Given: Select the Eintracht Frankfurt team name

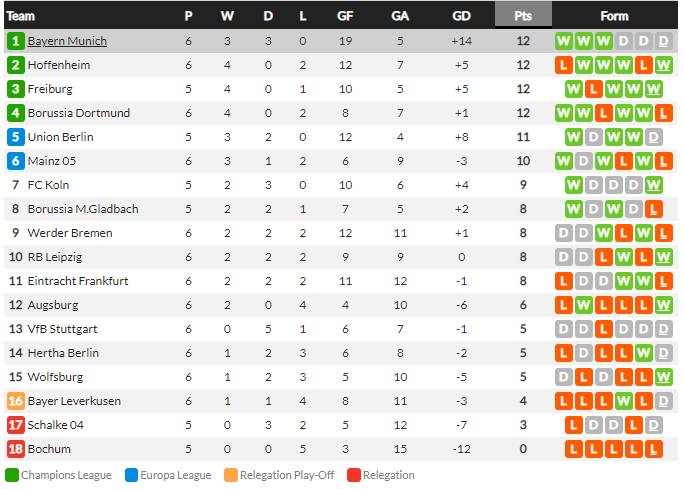Looking at the screenshot, I should click(x=78, y=281).
